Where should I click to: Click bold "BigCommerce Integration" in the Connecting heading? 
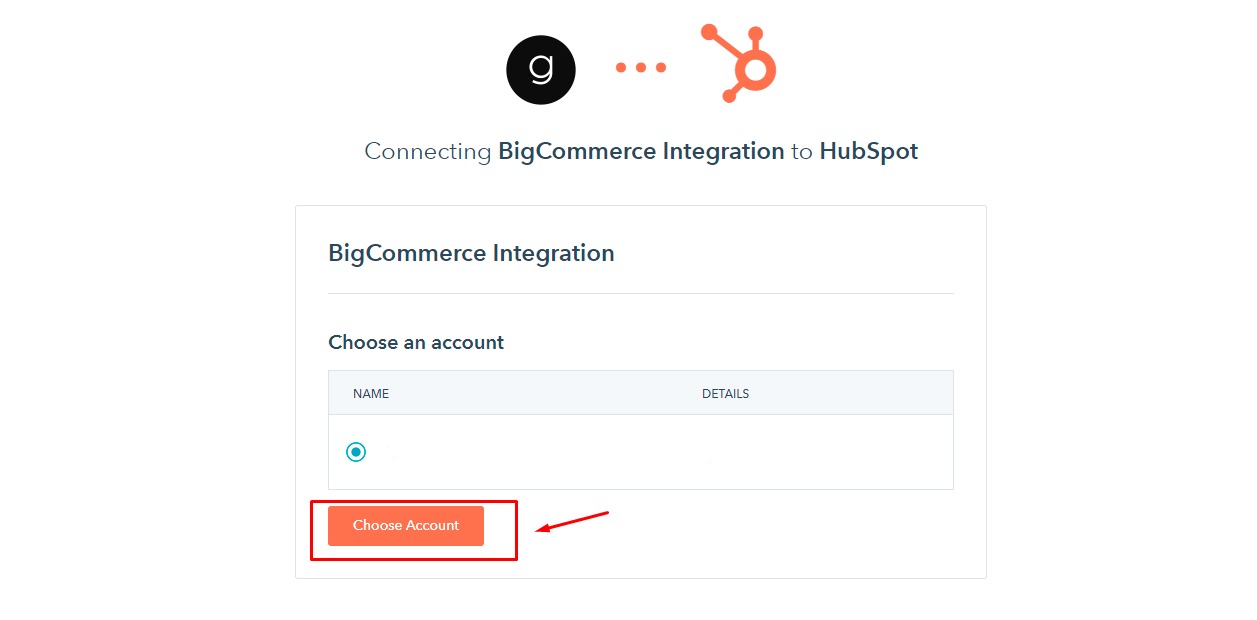pos(641,151)
